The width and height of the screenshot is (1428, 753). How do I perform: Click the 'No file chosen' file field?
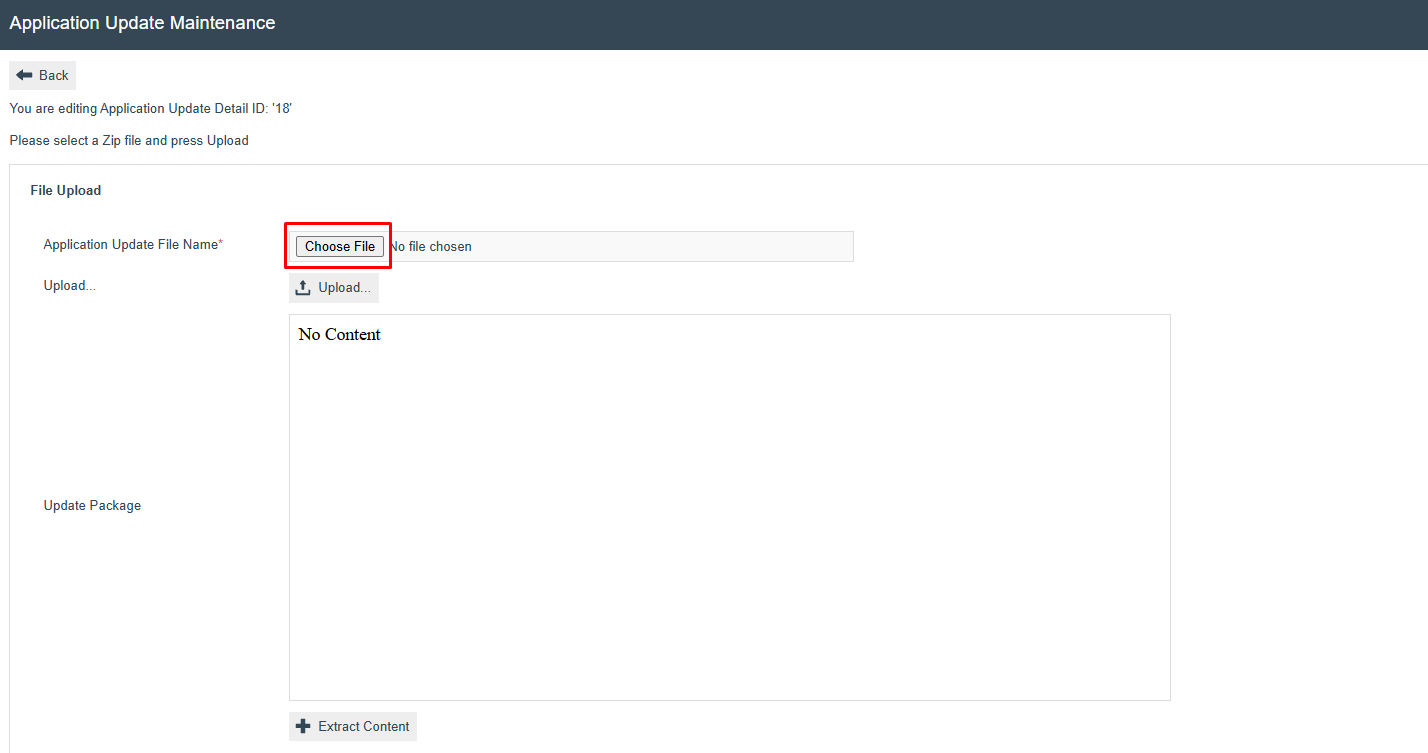coord(571,246)
